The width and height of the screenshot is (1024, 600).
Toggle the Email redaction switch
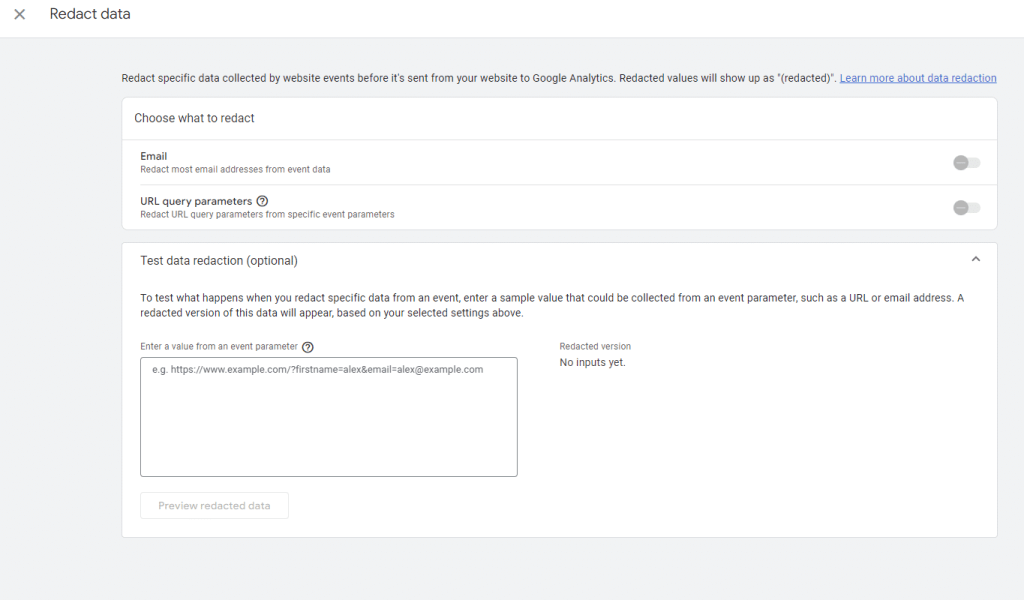pyautogui.click(x=967, y=163)
